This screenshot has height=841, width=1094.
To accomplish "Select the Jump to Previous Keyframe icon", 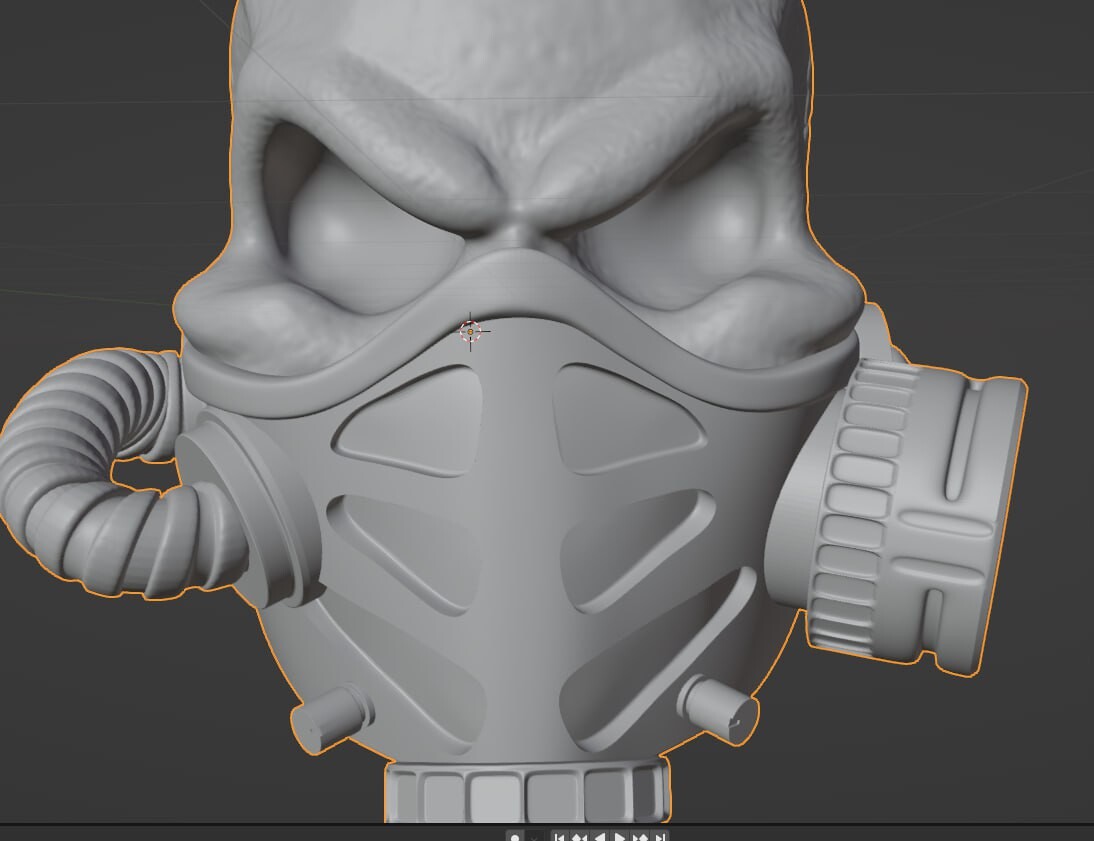I will tap(580, 835).
